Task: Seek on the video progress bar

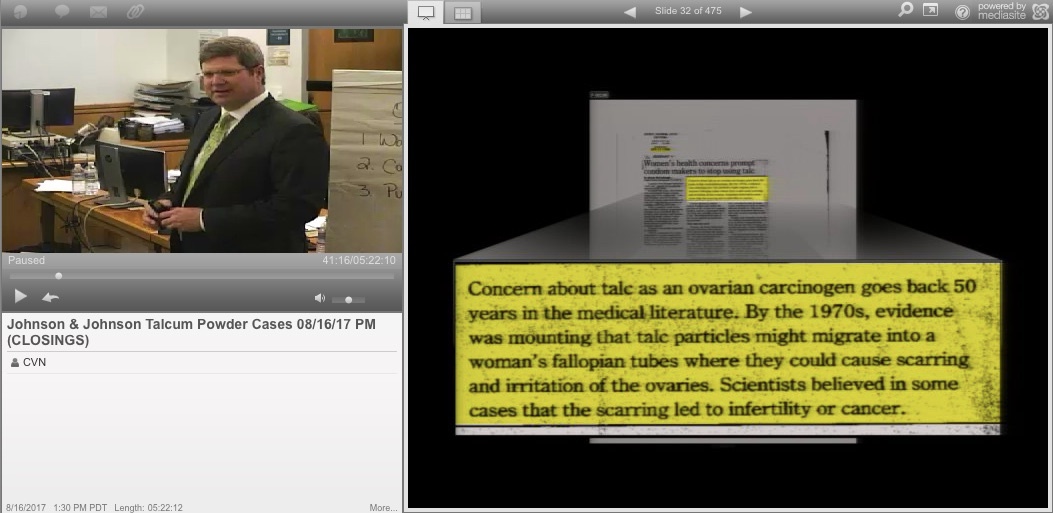Action: coord(201,275)
